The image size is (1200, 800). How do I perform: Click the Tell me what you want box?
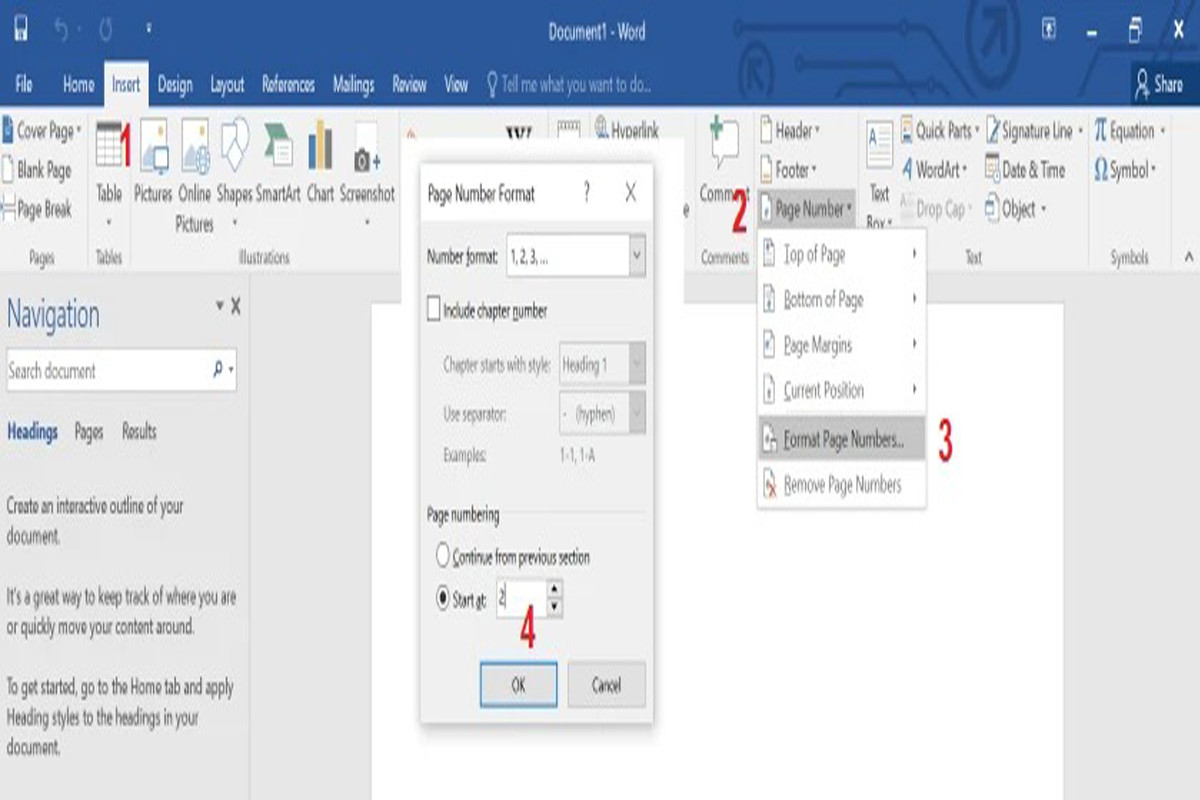pyautogui.click(x=568, y=85)
